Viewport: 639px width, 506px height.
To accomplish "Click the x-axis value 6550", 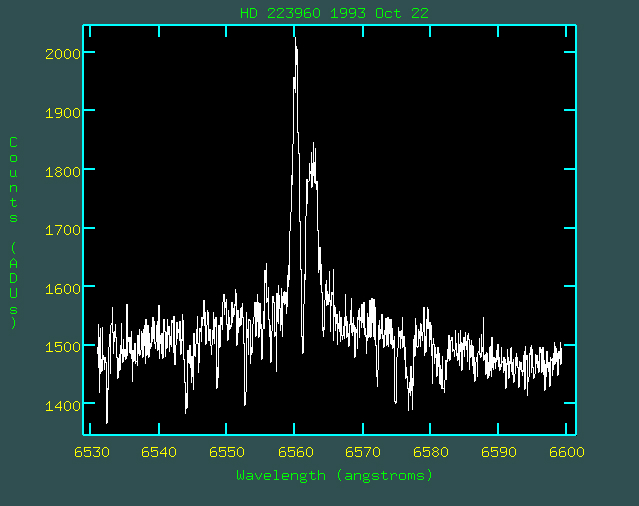I will tap(227, 452).
